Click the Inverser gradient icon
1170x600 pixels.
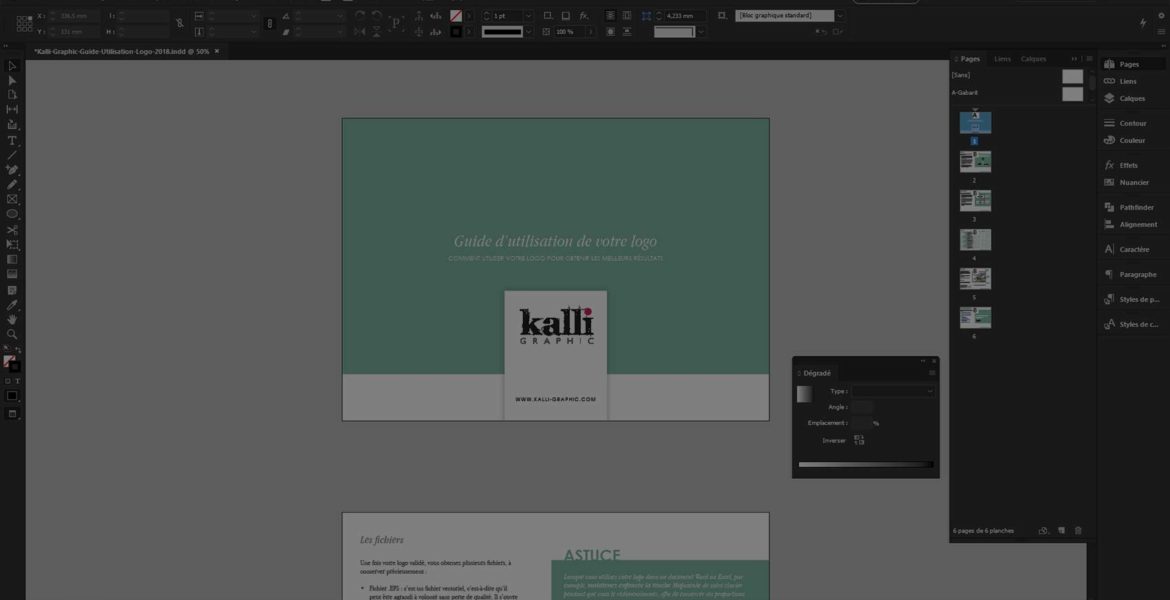pyautogui.click(x=859, y=440)
